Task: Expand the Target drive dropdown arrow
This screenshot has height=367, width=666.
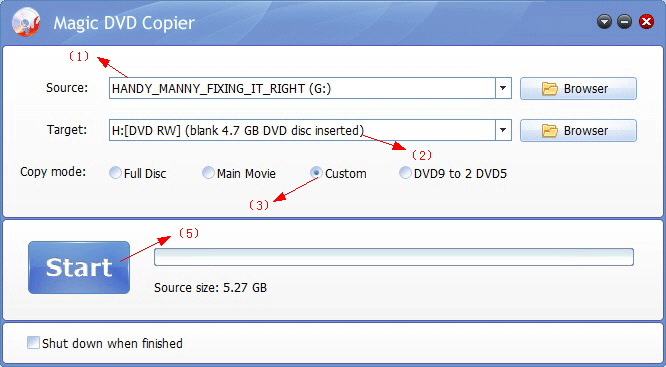Action: 503,130
